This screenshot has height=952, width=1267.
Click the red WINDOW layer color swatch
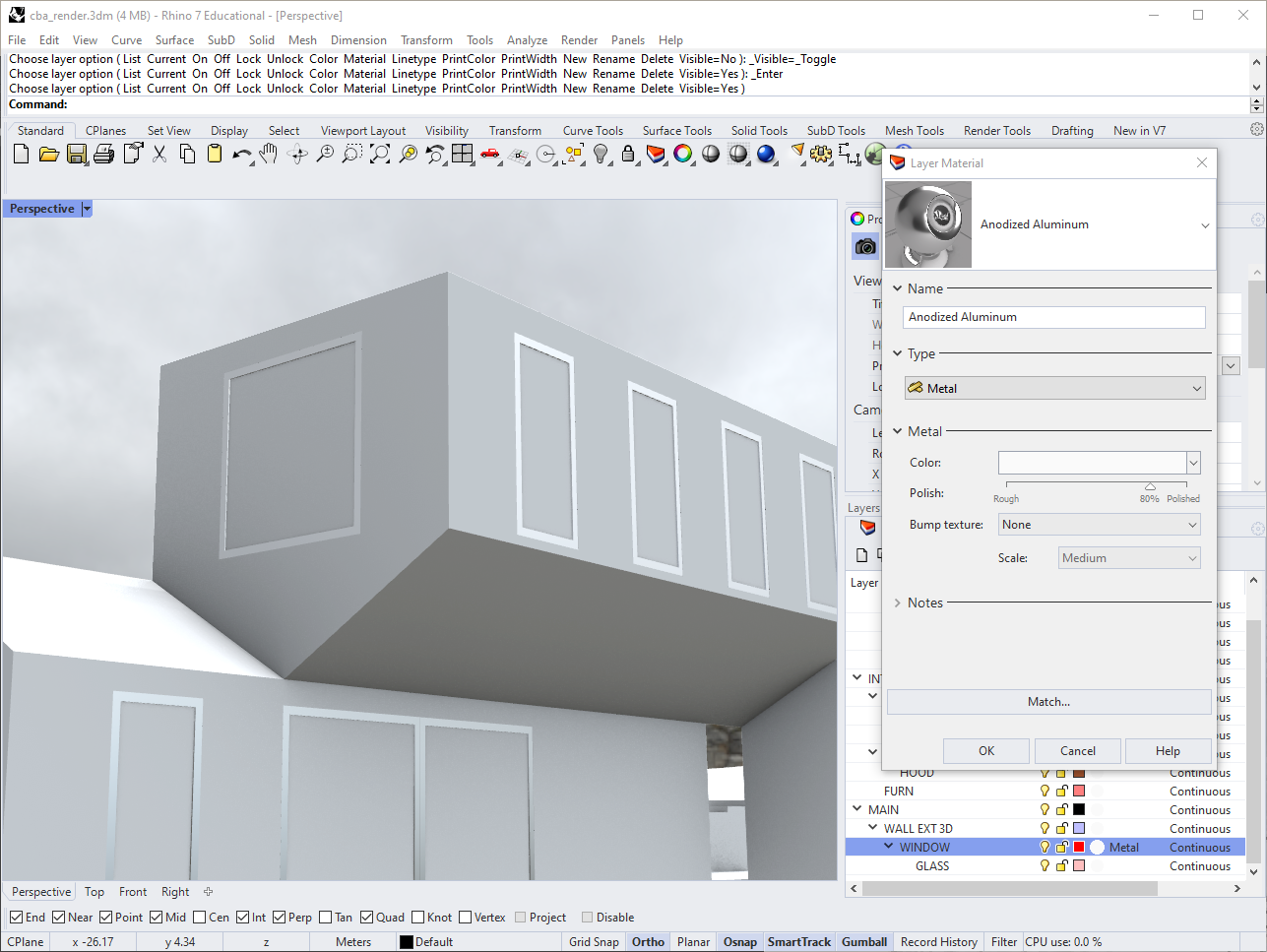click(1079, 848)
